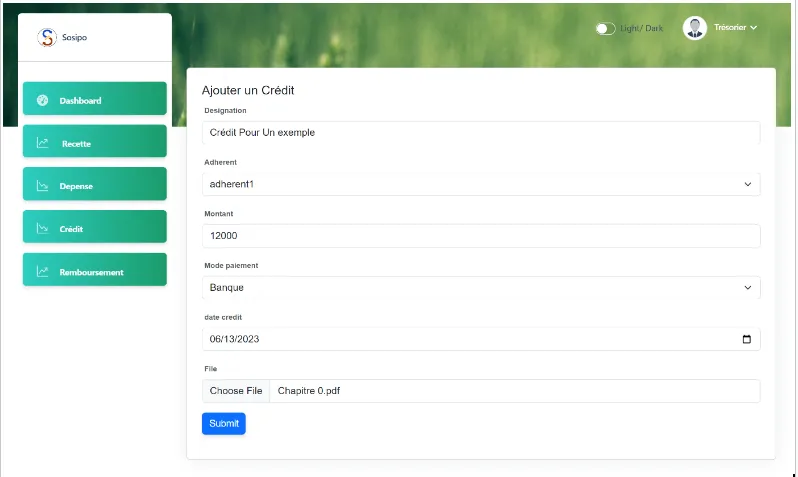Click the Dashboard globe icon
The width and height of the screenshot is (798, 477).
pyautogui.click(x=43, y=100)
